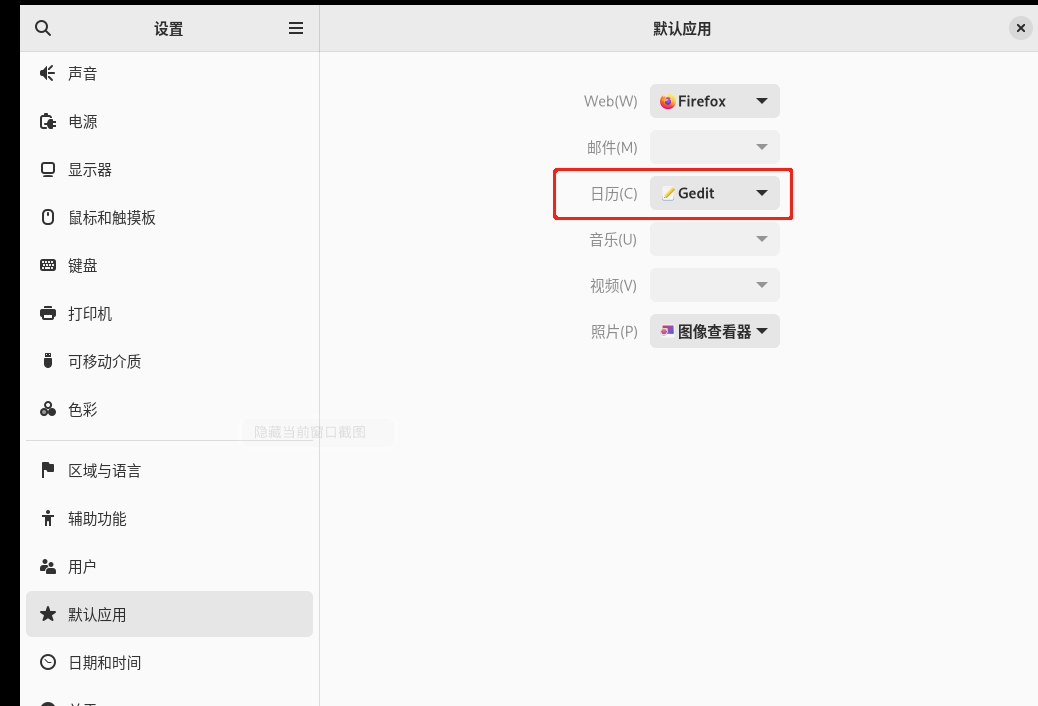Click the mouse icon for 鼠标和触摸板
Viewport: 1038px width, 706px height.
click(x=48, y=217)
